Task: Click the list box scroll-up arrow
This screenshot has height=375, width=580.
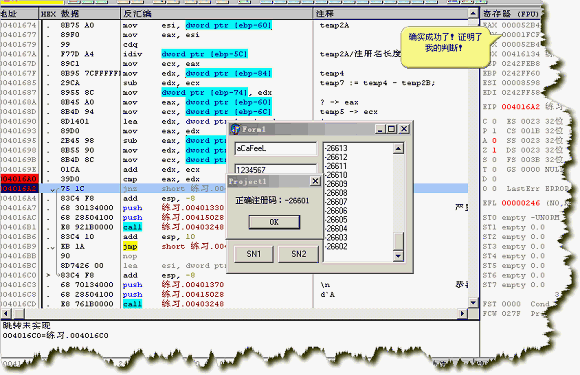Action: click(398, 149)
